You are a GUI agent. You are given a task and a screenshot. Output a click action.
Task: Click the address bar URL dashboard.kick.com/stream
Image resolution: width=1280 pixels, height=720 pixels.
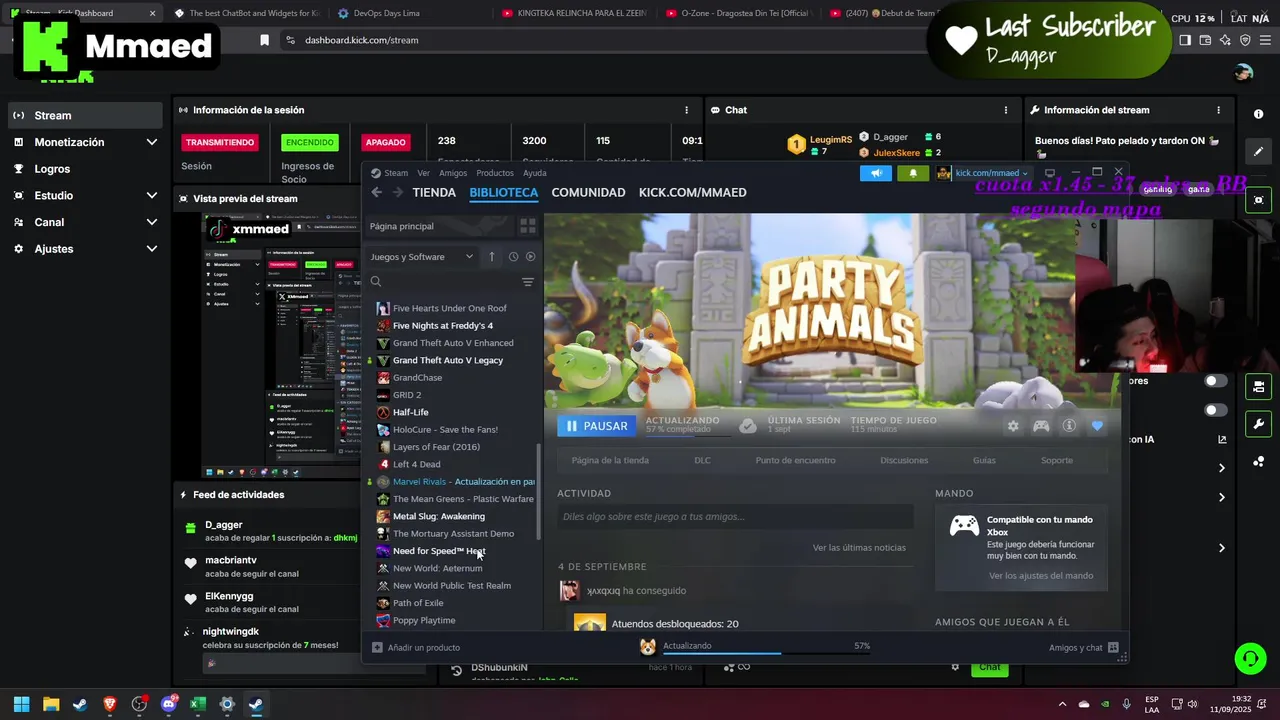361,40
